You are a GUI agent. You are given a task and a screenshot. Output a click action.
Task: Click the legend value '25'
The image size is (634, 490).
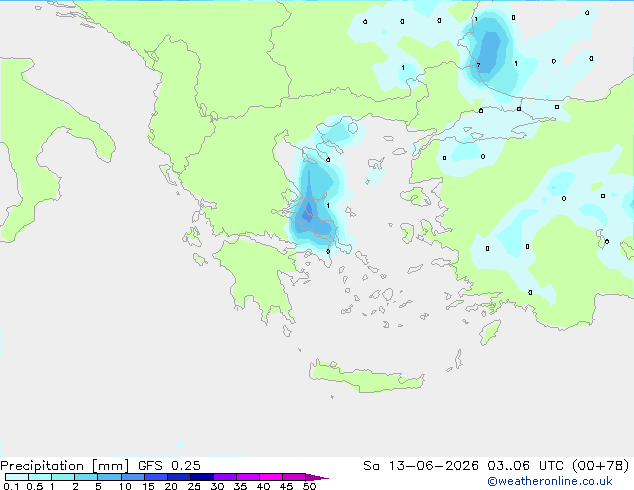[x=194, y=486]
